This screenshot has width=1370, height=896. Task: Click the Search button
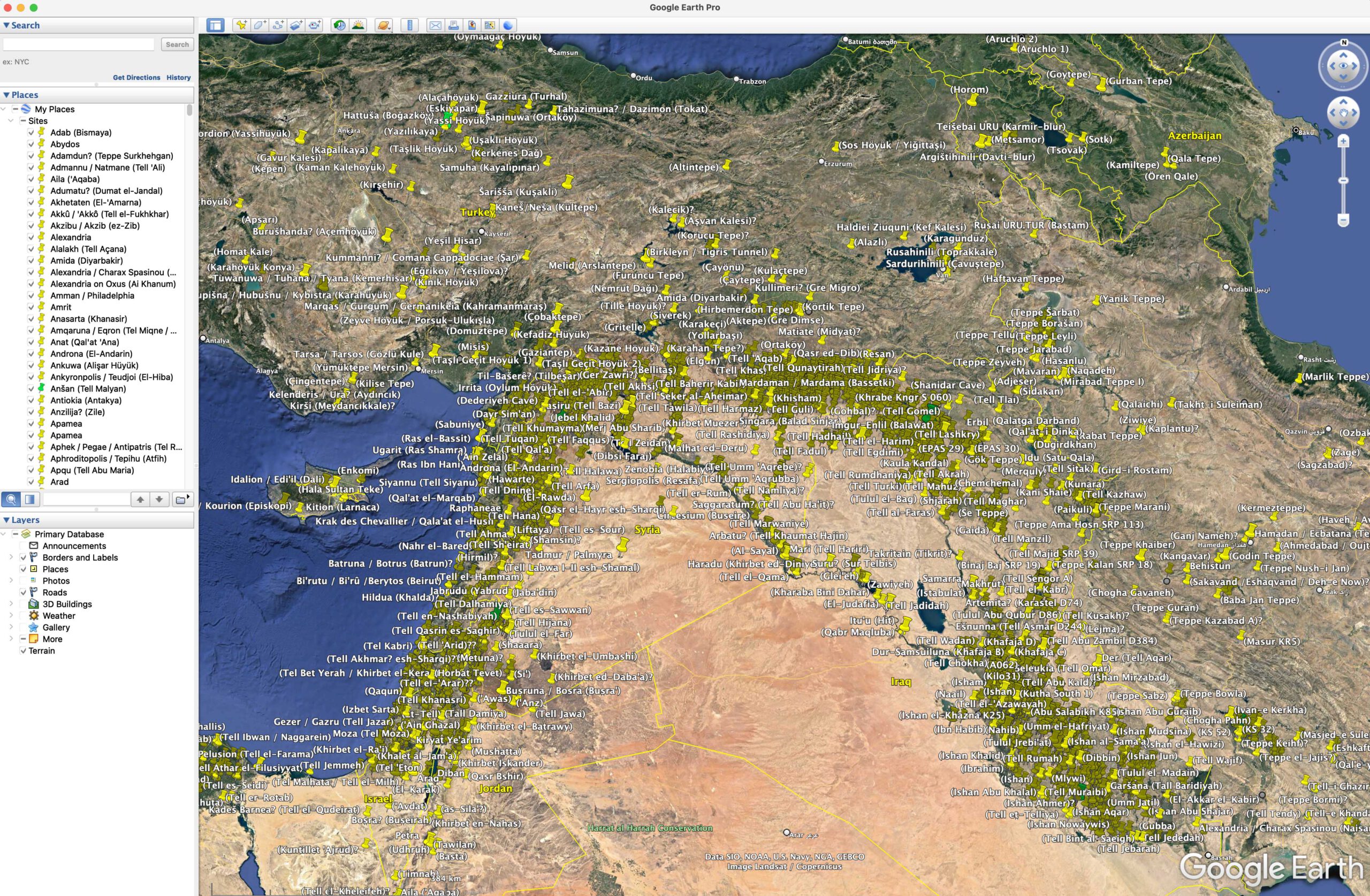pos(177,44)
